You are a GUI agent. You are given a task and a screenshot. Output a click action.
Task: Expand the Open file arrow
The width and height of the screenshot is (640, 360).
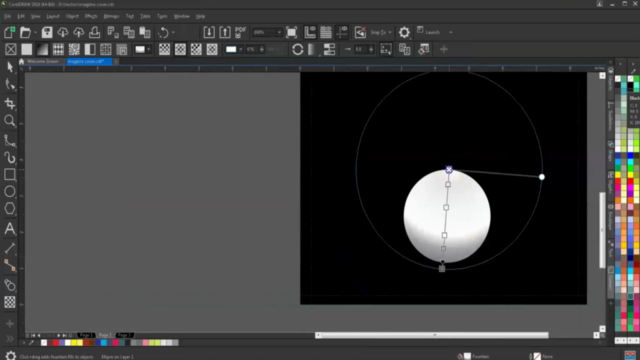pyautogui.click(x=36, y=32)
